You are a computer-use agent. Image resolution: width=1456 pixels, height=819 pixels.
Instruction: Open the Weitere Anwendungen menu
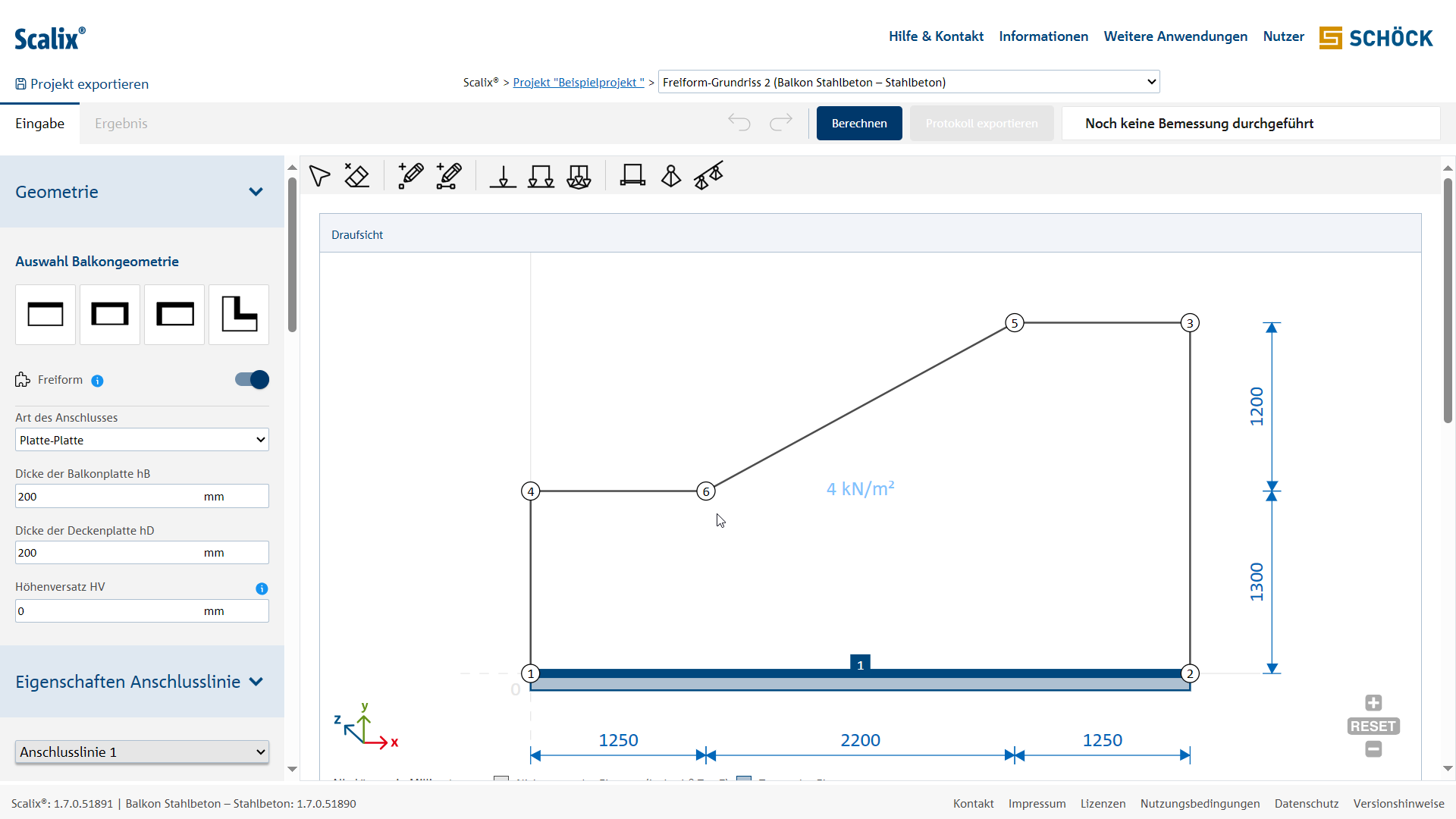[1175, 36]
